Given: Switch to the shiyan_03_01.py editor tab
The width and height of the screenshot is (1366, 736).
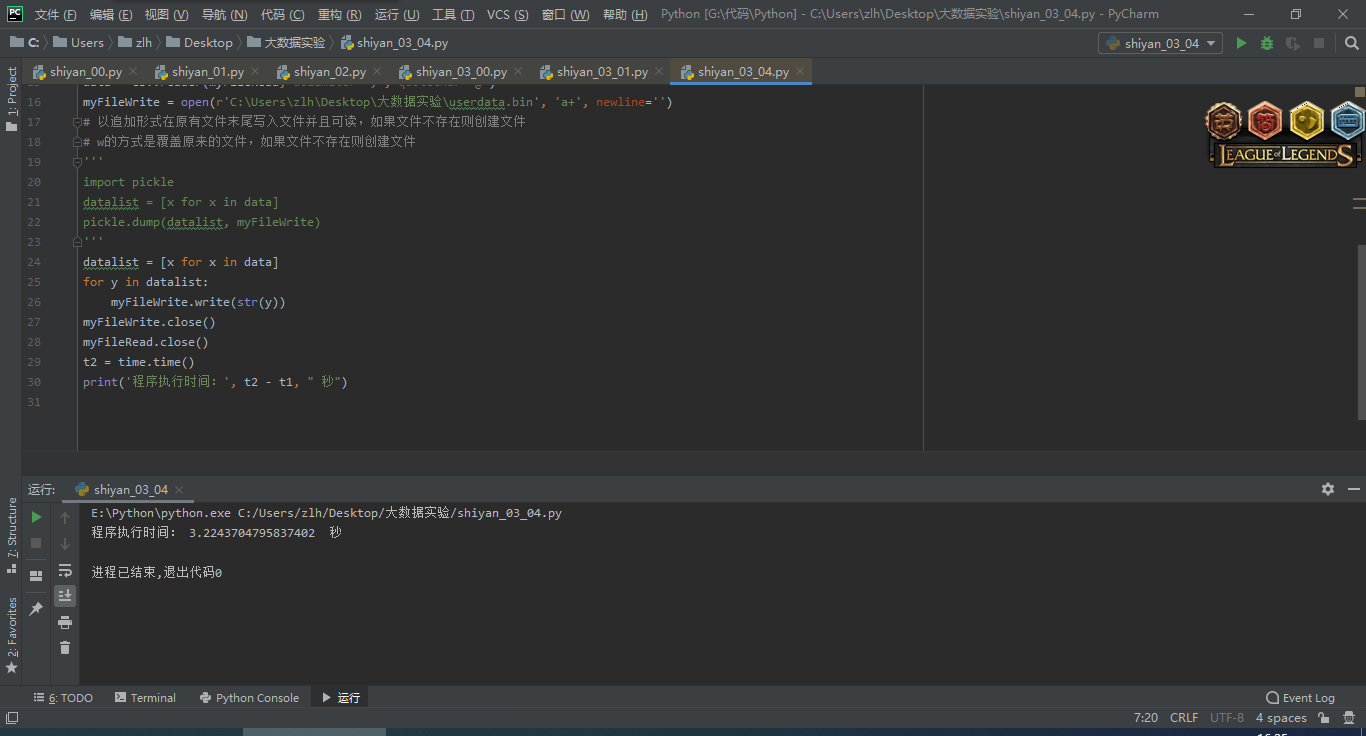Looking at the screenshot, I should pos(601,72).
